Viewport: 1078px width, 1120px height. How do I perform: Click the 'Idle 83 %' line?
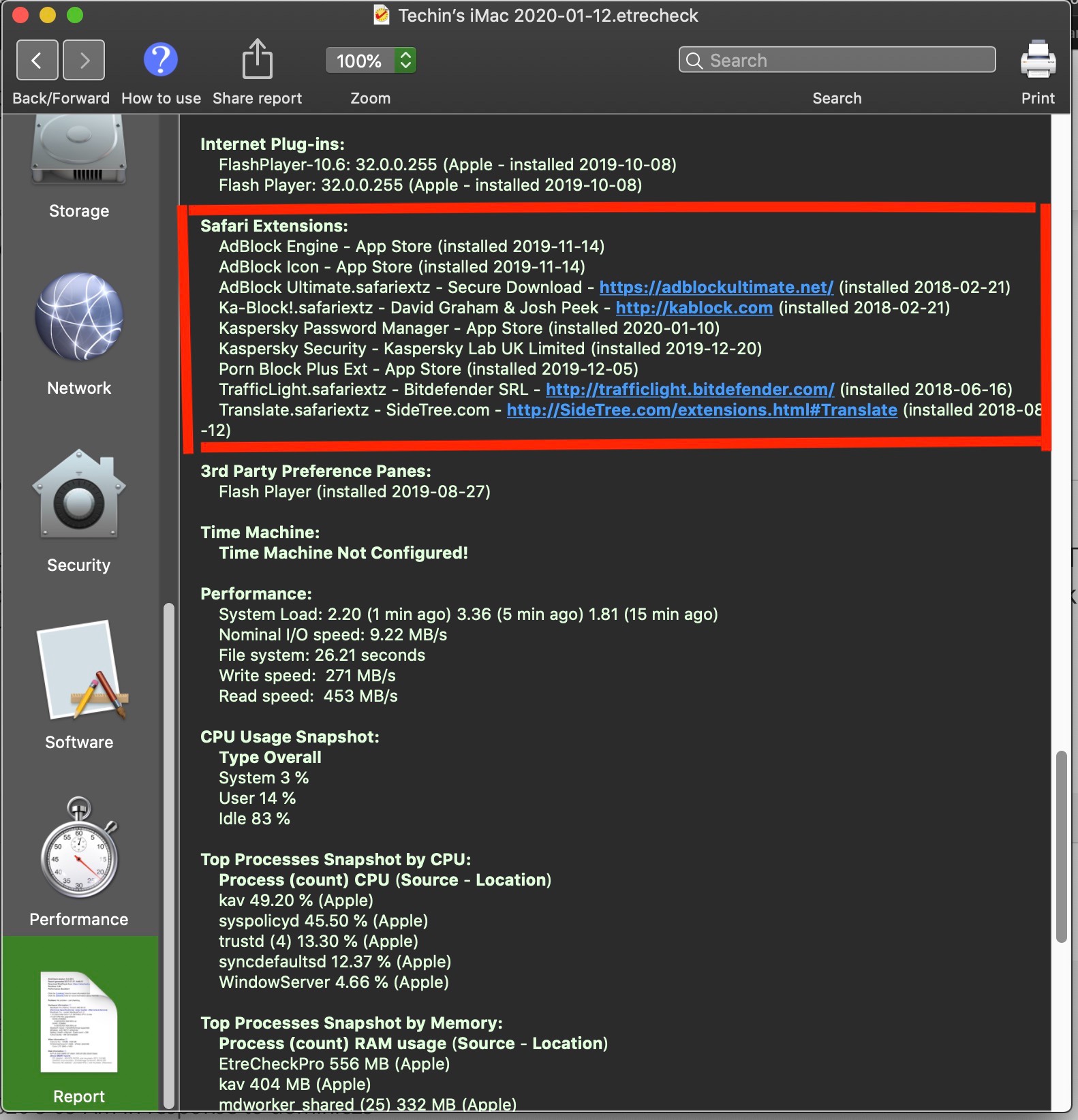(254, 819)
